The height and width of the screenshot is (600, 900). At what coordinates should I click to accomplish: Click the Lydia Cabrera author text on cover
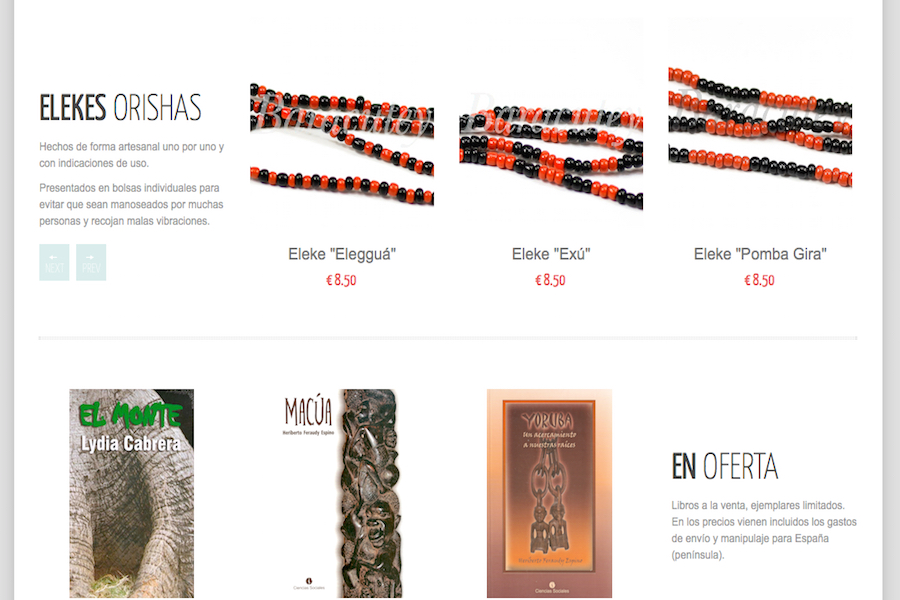coord(130,443)
